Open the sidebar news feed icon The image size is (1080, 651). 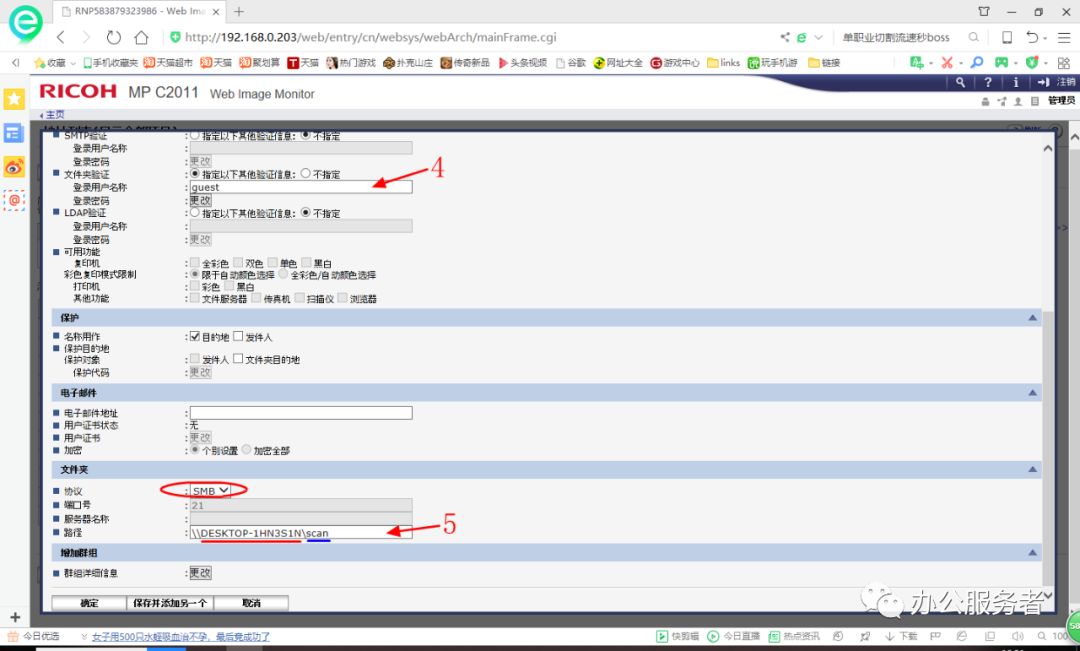click(14, 132)
